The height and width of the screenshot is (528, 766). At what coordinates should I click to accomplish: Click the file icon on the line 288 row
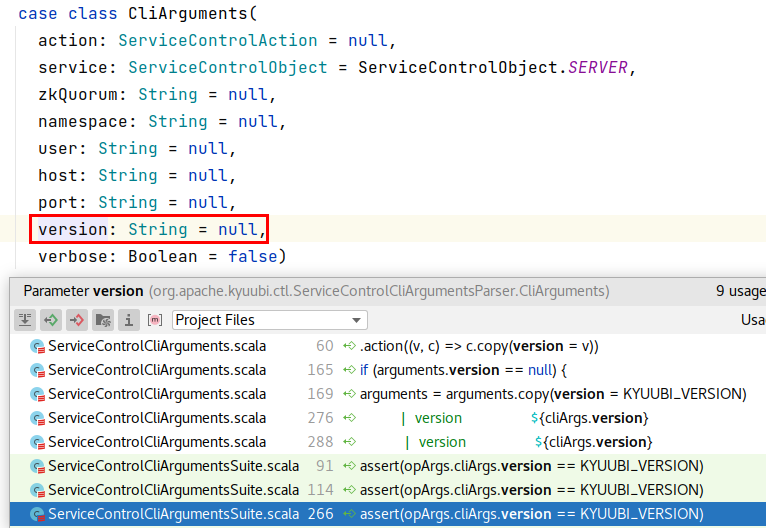38,442
